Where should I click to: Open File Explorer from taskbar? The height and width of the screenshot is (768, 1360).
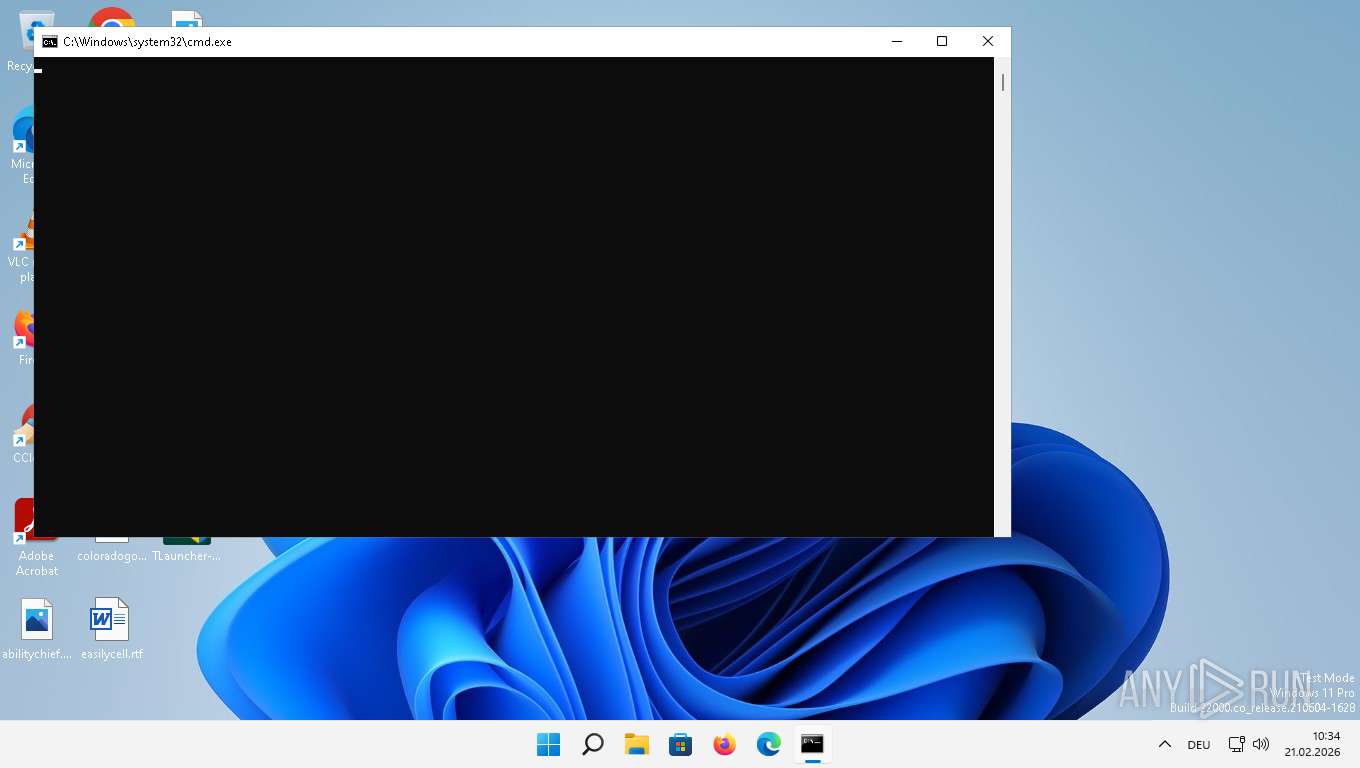point(636,744)
